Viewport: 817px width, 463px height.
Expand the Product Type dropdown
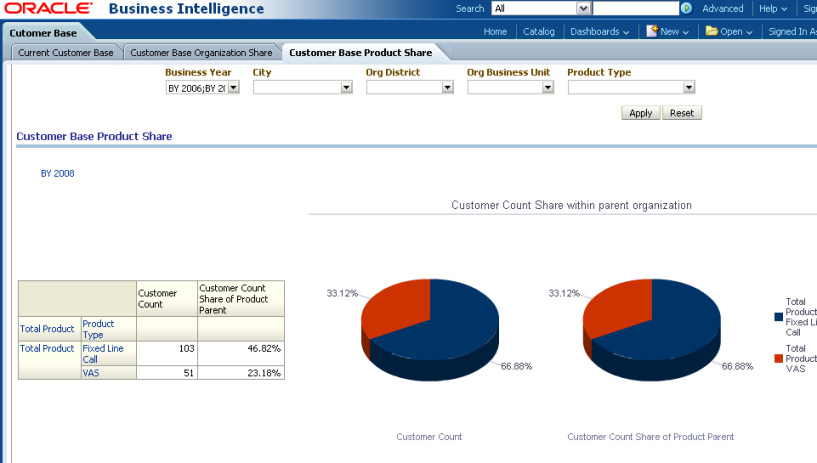click(x=689, y=87)
